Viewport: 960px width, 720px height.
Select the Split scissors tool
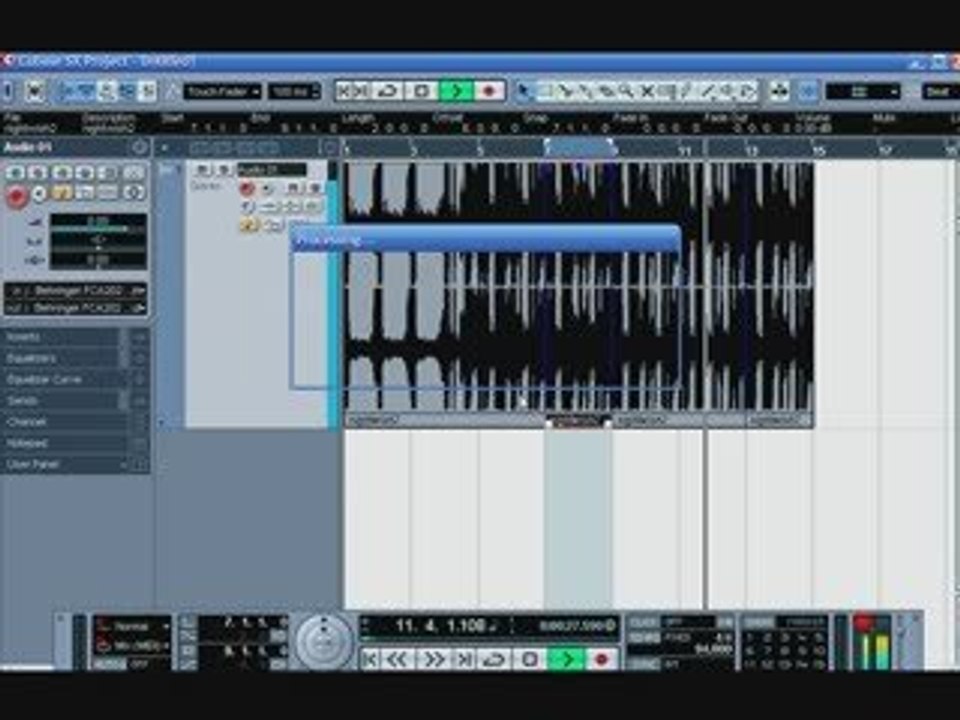[564, 91]
